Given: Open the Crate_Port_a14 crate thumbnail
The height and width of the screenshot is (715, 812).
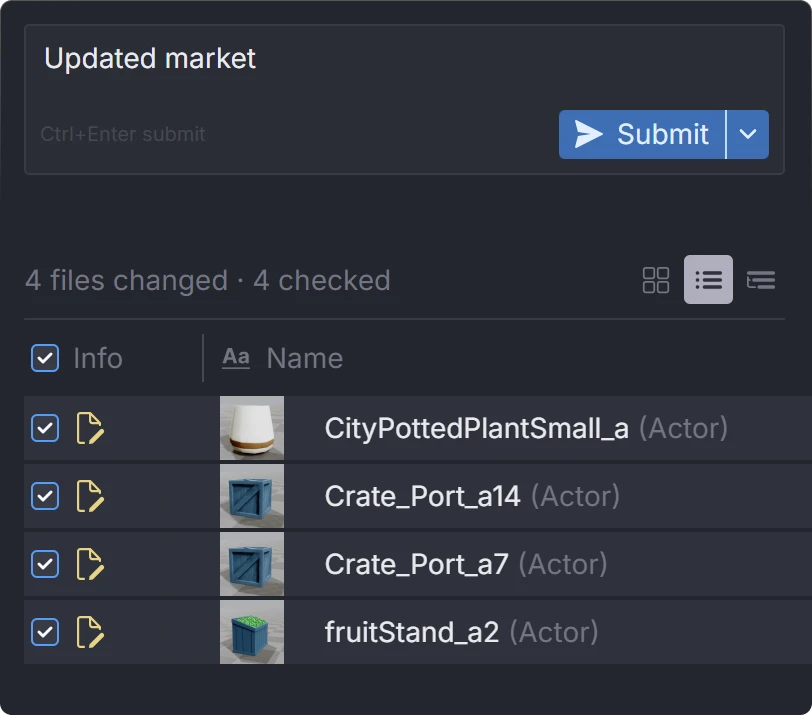Looking at the screenshot, I should 252,496.
